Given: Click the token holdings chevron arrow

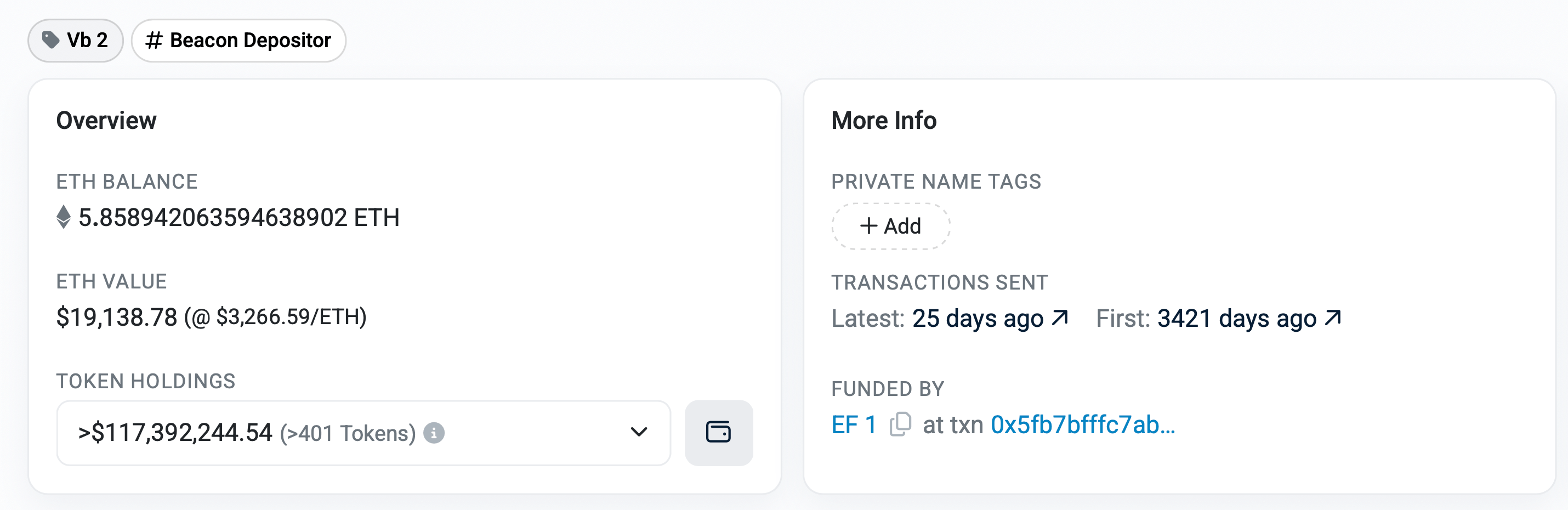Looking at the screenshot, I should coord(639,432).
